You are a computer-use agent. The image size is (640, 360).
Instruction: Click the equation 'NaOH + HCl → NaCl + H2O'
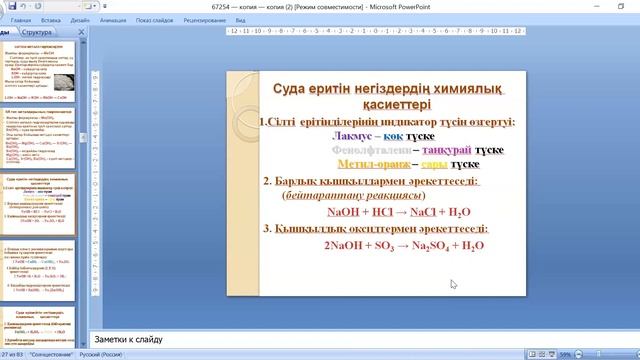[x=398, y=212]
